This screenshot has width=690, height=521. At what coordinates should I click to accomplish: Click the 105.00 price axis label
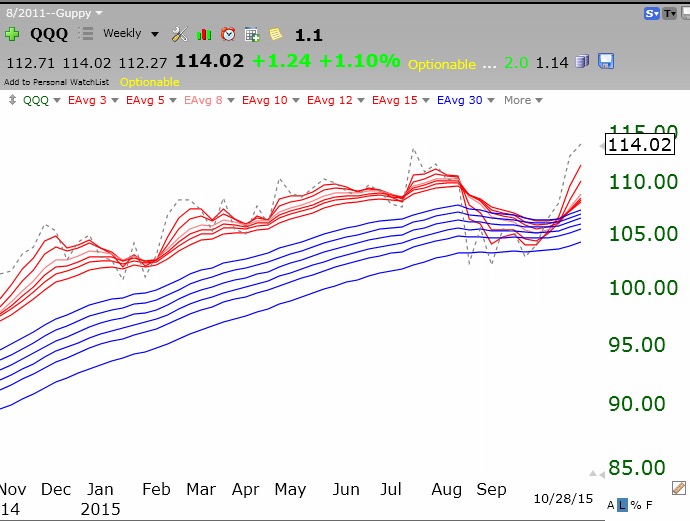coord(643,234)
